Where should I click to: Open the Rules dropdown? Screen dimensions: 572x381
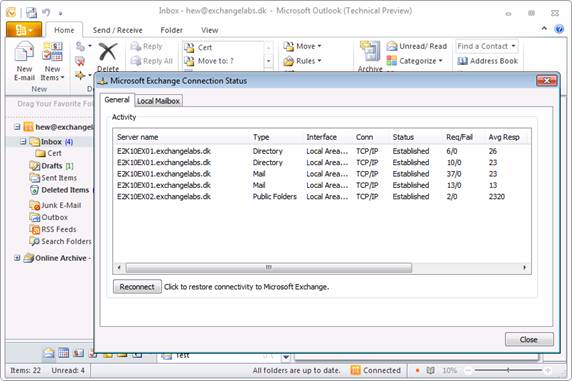[x=302, y=61]
